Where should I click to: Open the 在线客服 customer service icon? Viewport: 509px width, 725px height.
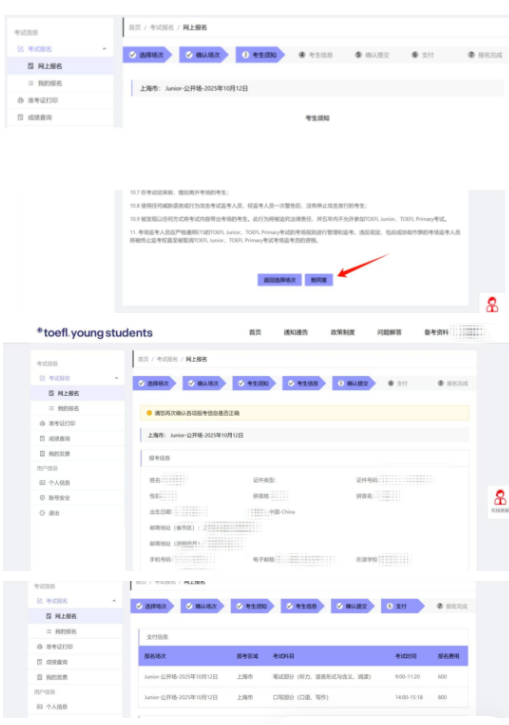499,501
